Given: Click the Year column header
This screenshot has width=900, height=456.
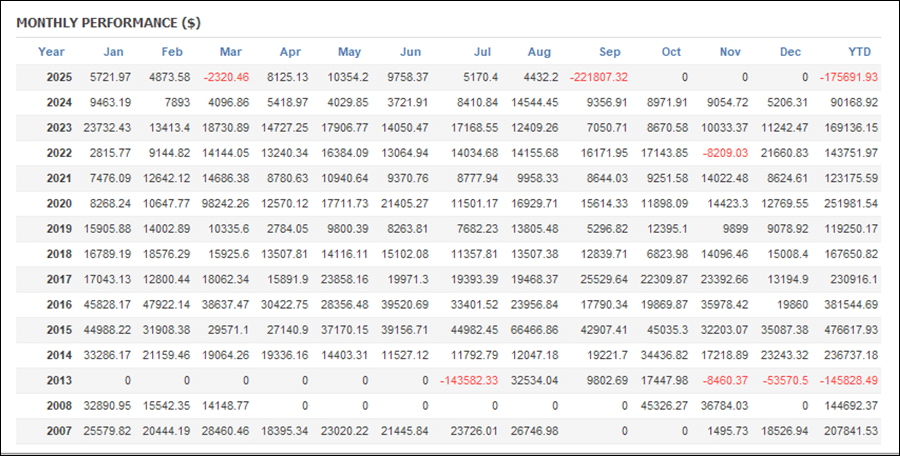Looking at the screenshot, I should [51, 52].
